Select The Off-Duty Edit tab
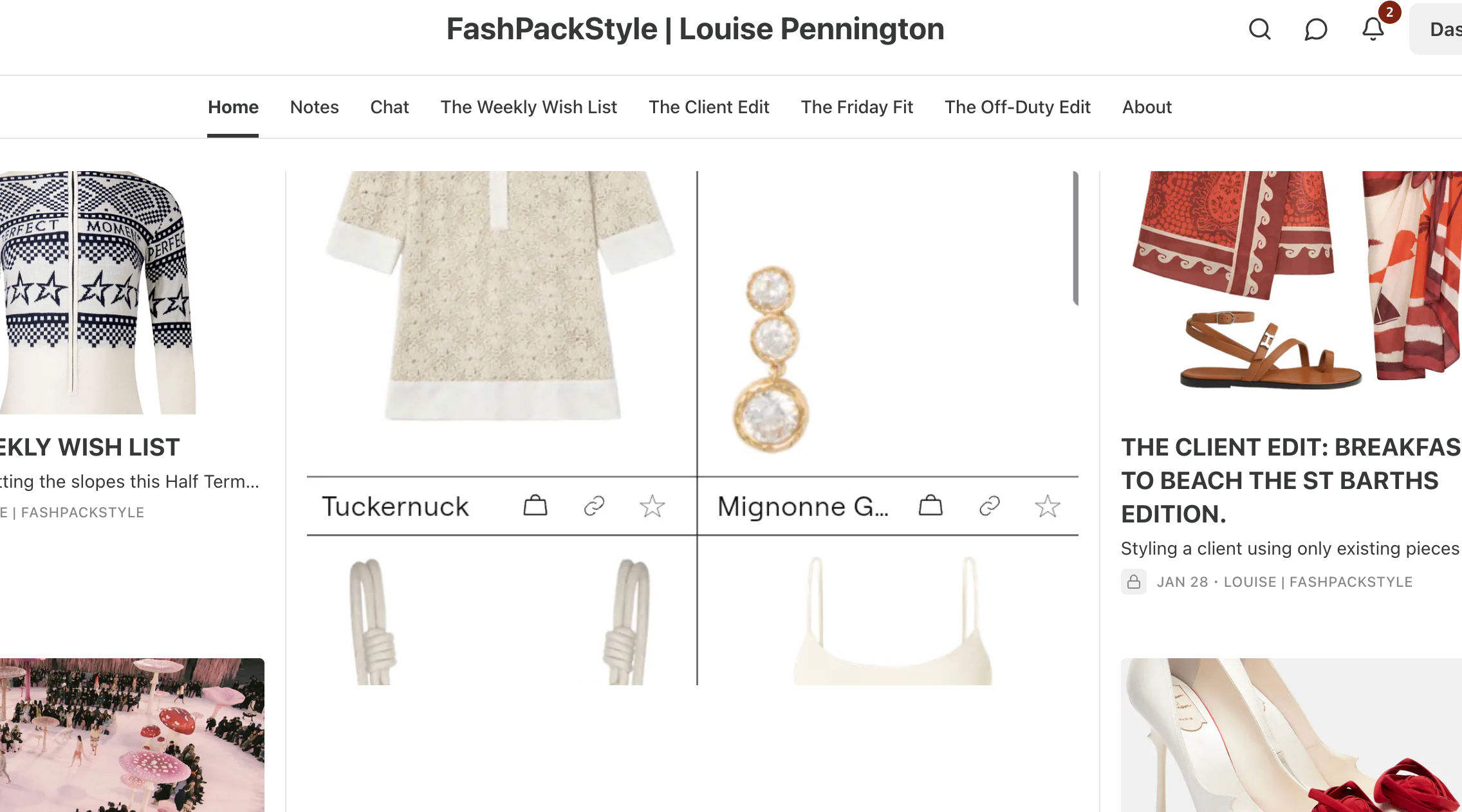This screenshot has height=812, width=1462. click(1017, 107)
